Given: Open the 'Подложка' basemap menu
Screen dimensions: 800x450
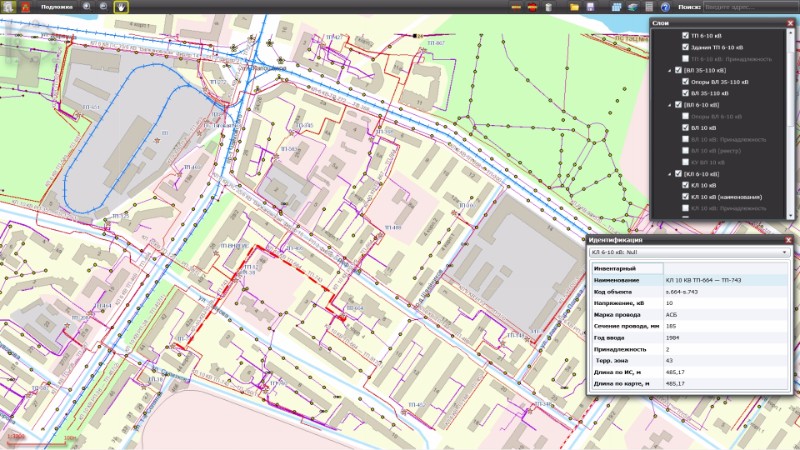Looking at the screenshot, I should click(55, 7).
